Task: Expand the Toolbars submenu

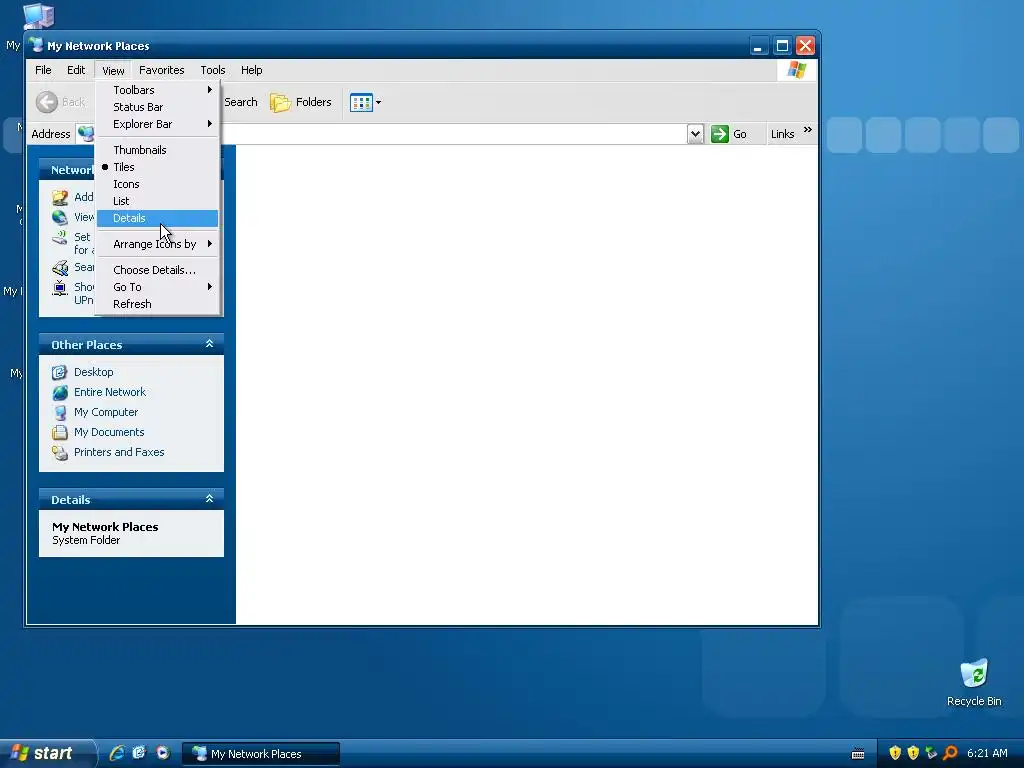Action: pos(157,90)
